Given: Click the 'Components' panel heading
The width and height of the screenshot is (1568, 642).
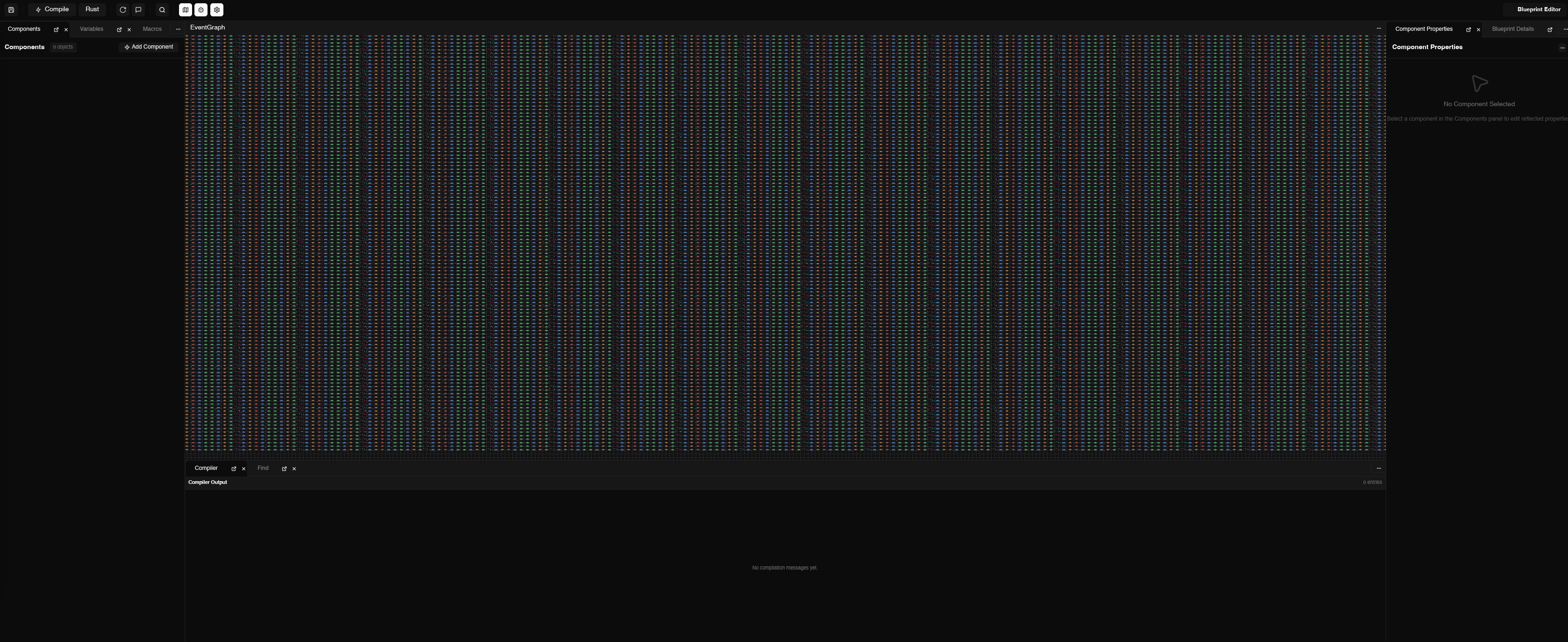Looking at the screenshot, I should (24, 47).
